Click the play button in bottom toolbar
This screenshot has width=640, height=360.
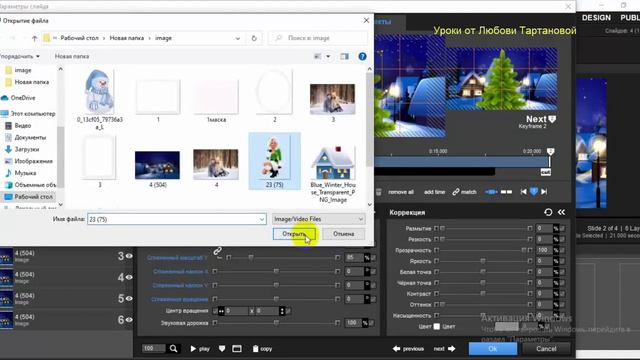tap(200, 349)
